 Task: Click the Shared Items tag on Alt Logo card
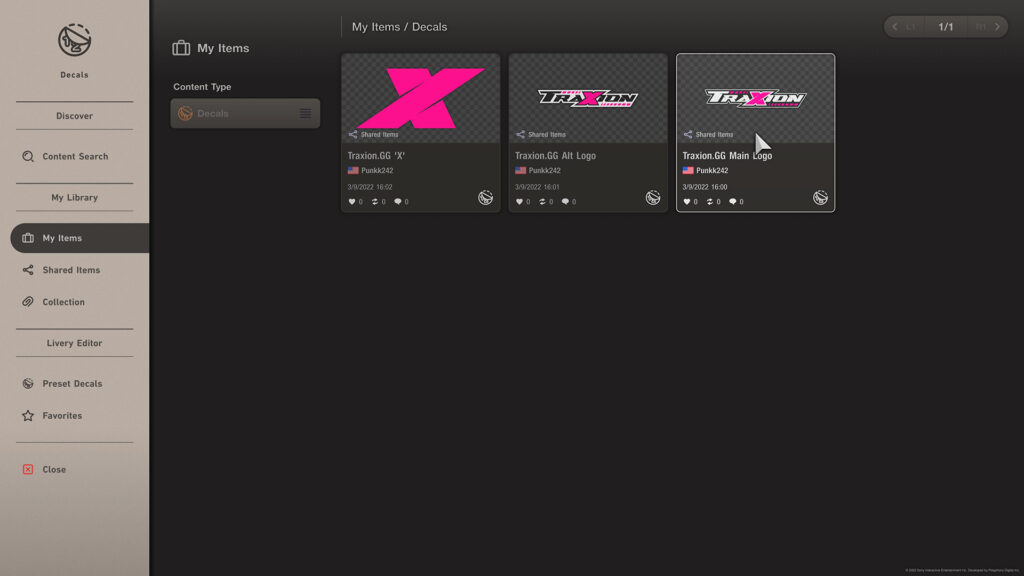541,135
